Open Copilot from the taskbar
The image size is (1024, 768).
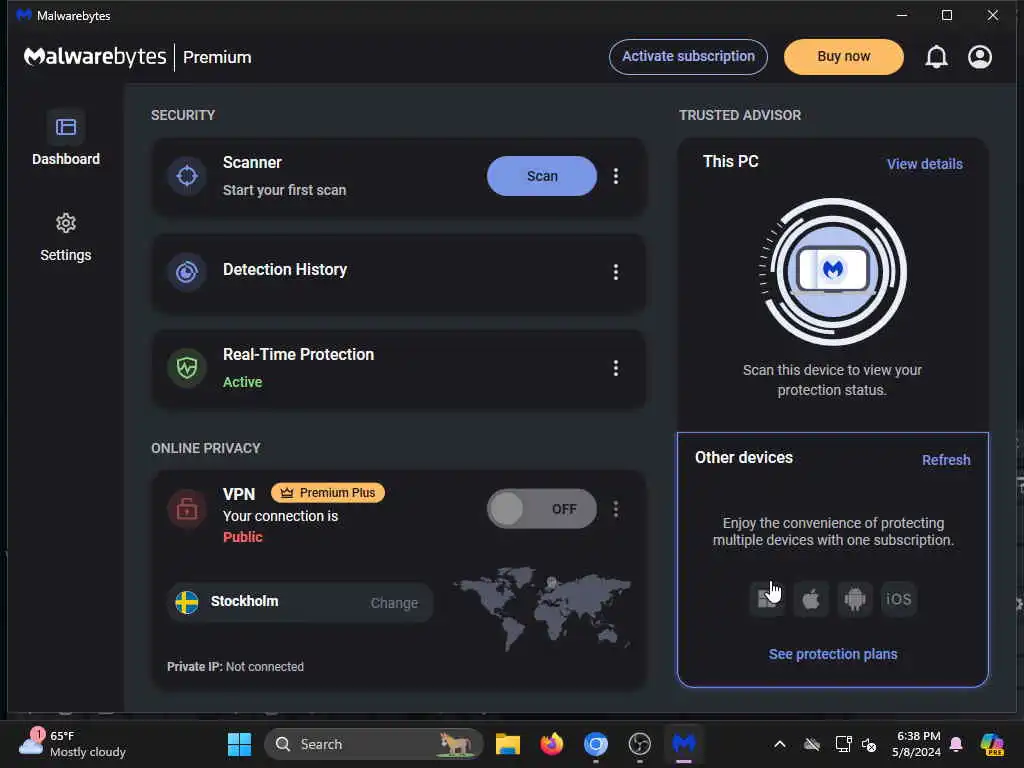coord(992,744)
